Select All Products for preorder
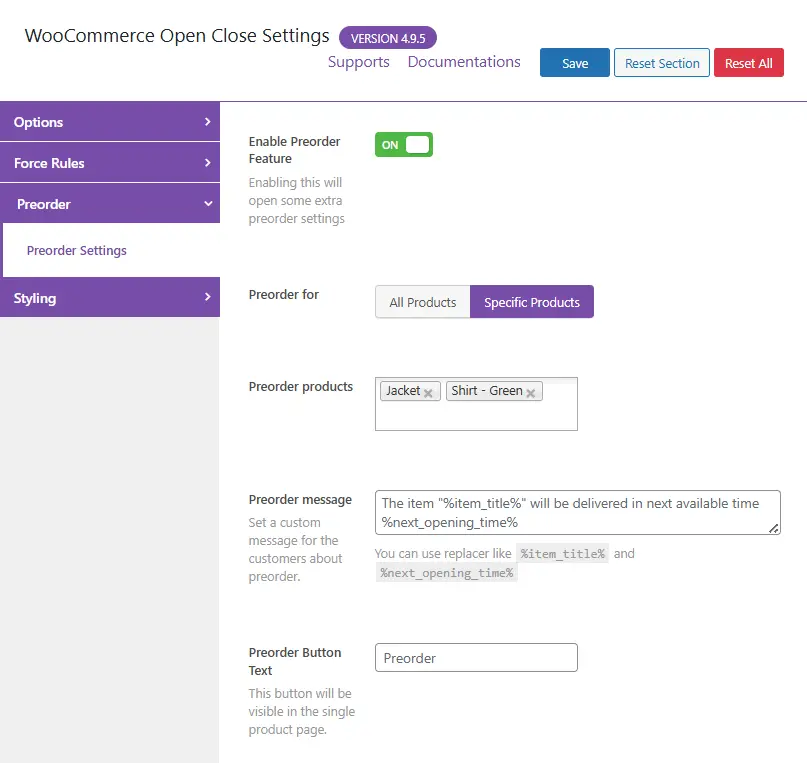The image size is (807, 763). pos(423,302)
